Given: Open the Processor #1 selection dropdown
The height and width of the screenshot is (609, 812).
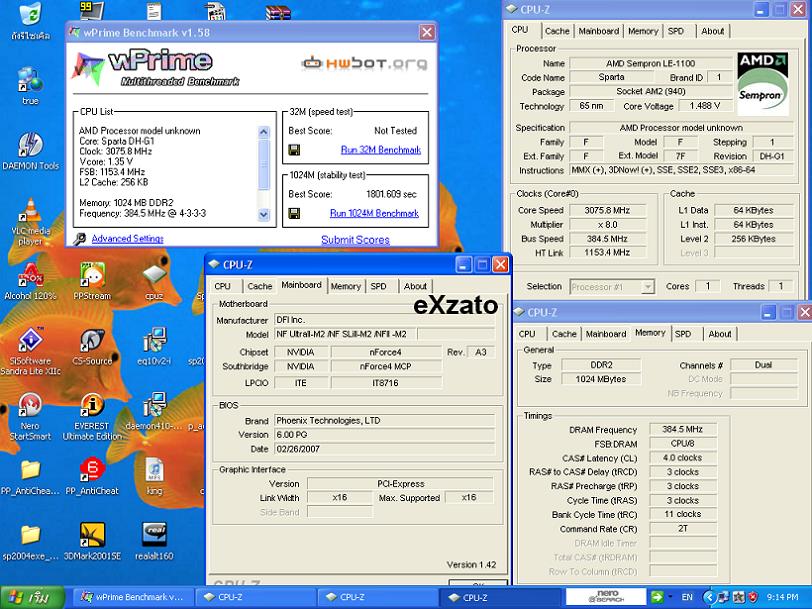Looking at the screenshot, I should 647,286.
